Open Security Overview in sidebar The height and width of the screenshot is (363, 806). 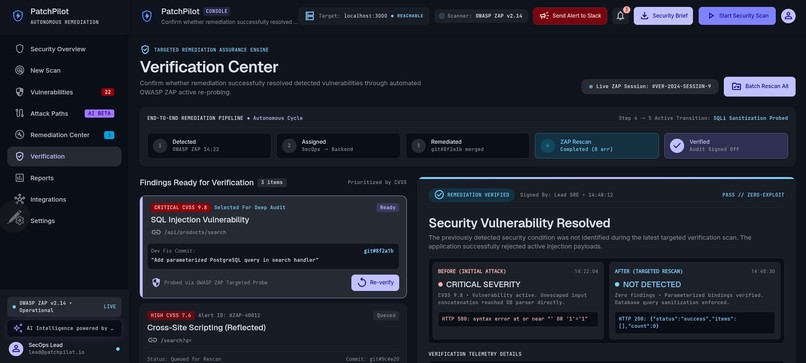[x=64, y=49]
